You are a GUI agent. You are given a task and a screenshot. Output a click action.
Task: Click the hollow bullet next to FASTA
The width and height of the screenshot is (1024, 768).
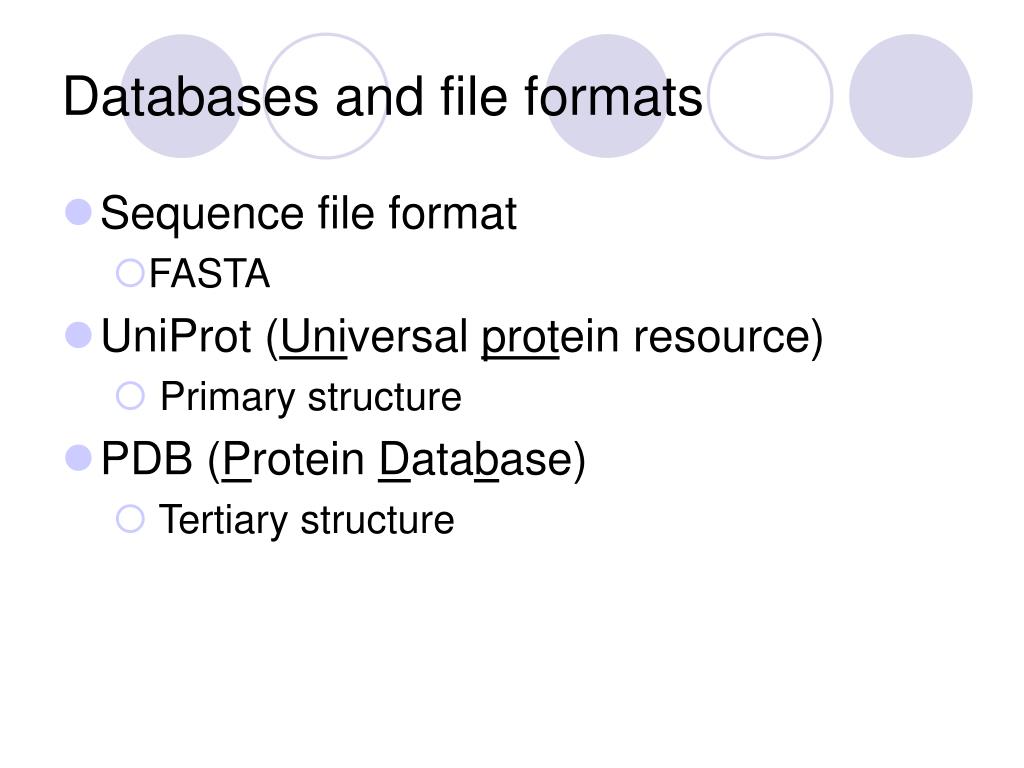pyautogui.click(x=130, y=273)
